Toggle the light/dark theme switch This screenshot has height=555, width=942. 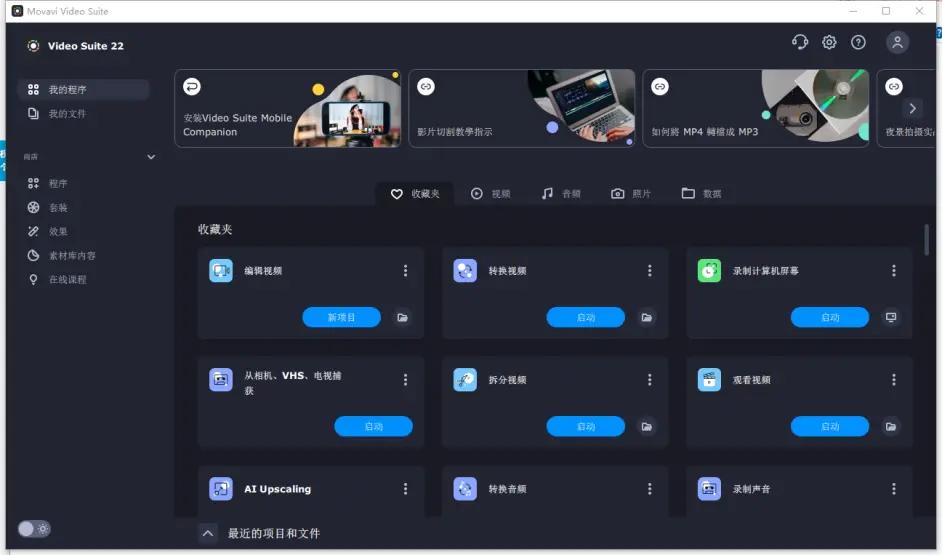click(x=34, y=528)
